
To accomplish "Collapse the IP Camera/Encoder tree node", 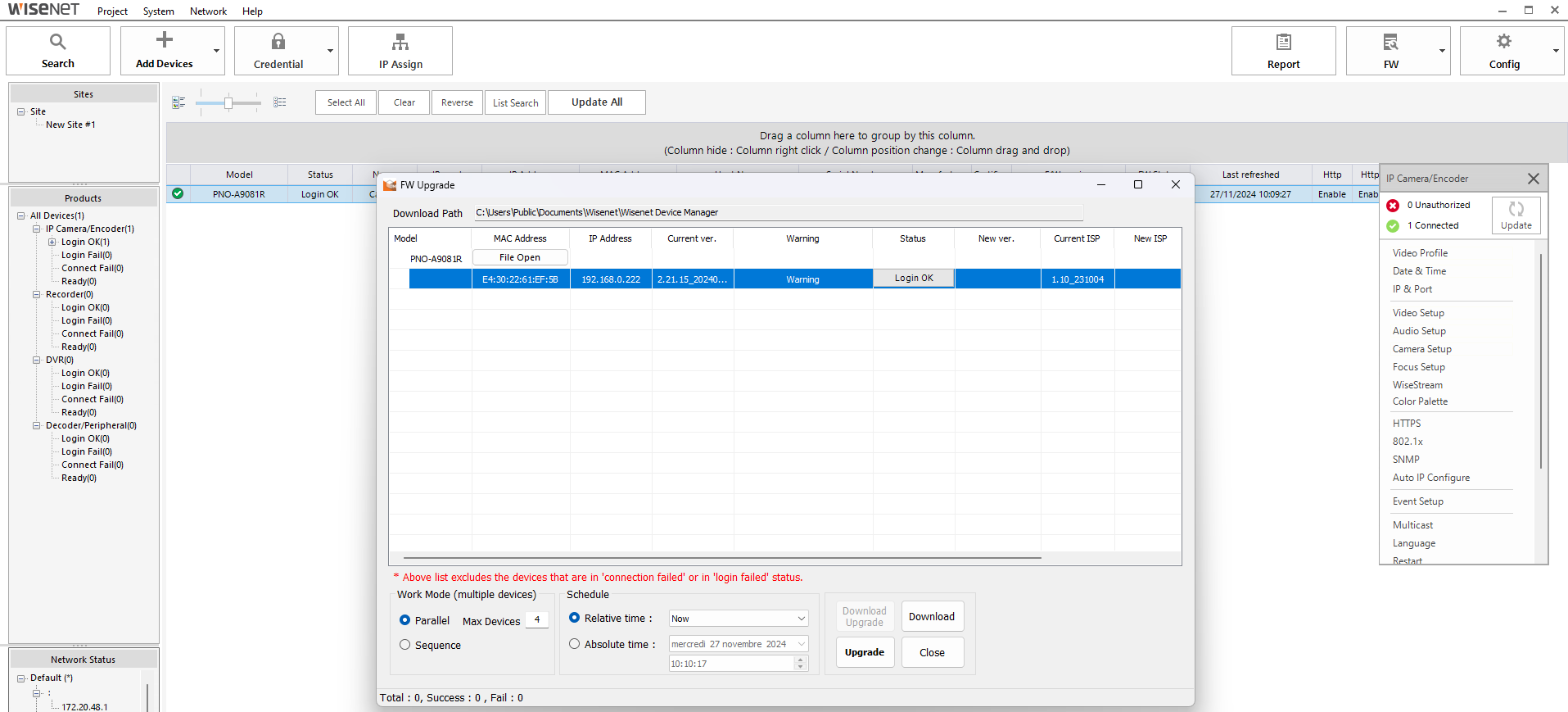I will (37, 229).
